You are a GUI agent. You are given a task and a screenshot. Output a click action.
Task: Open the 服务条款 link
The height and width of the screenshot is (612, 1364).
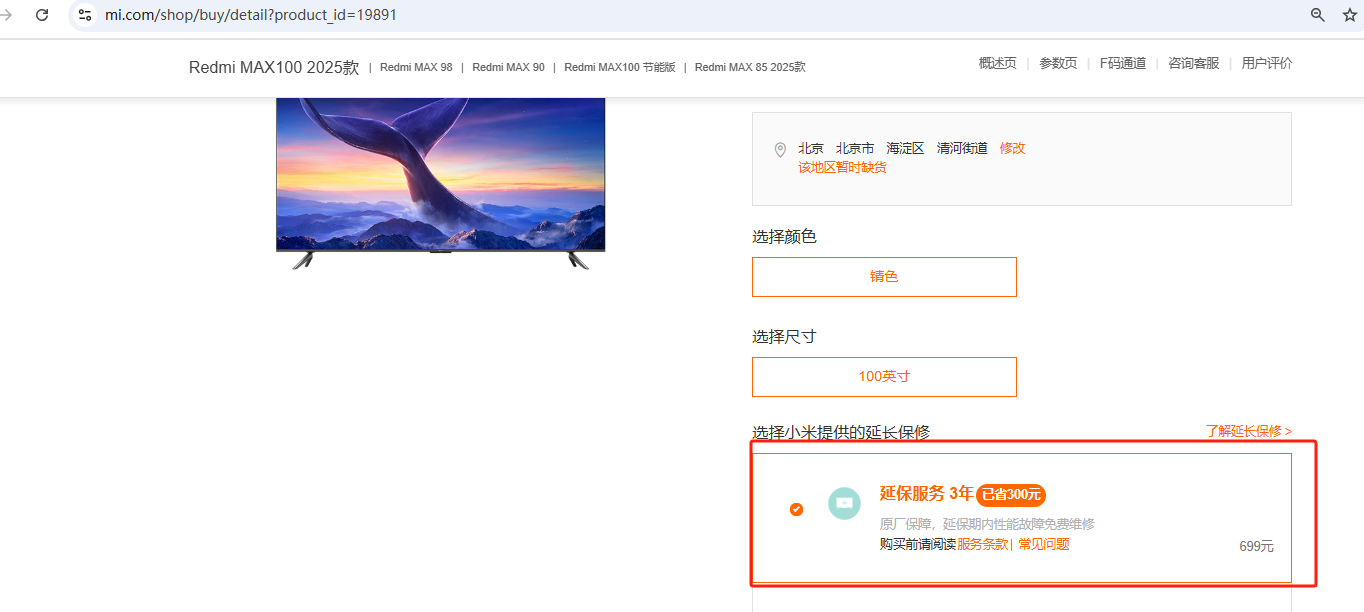pyautogui.click(x=983, y=544)
